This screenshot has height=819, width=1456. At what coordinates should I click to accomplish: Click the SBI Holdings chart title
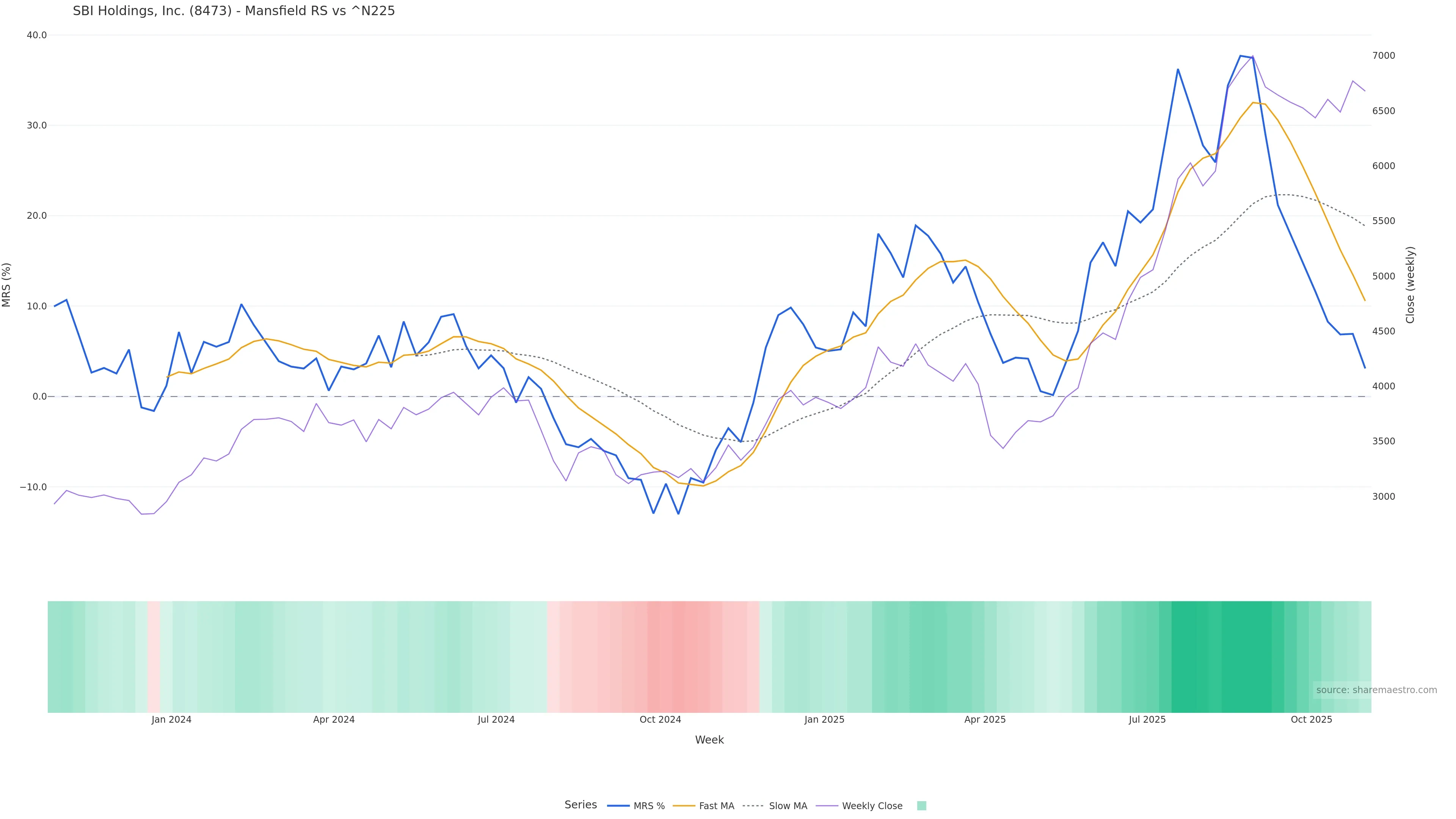[x=234, y=11]
